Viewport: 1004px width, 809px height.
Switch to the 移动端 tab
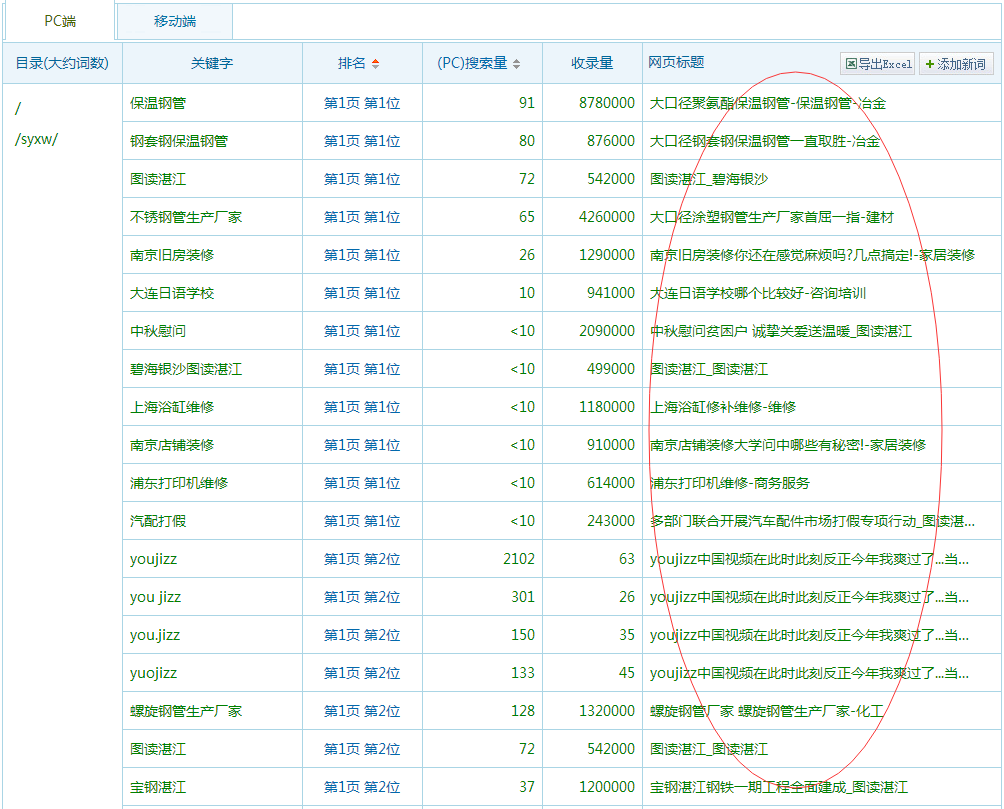click(175, 21)
